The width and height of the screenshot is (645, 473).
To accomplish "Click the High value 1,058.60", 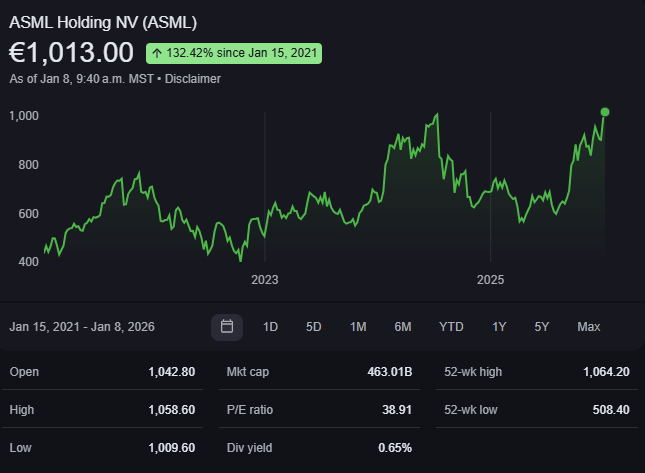I will point(172,410).
